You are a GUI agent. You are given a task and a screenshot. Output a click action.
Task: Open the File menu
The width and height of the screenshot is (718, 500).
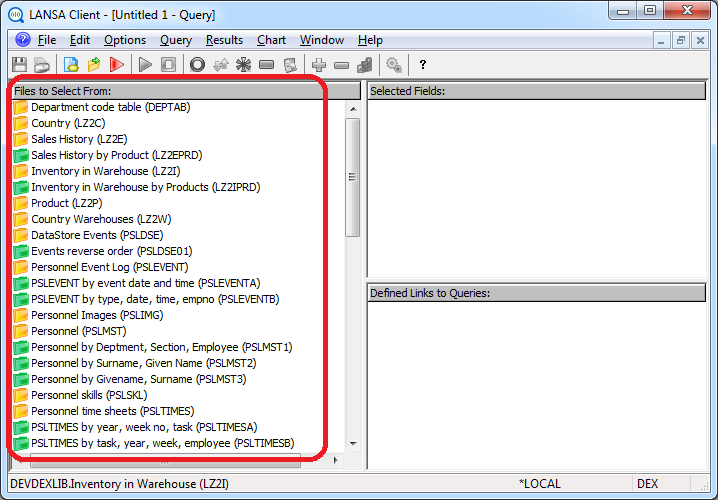click(x=47, y=40)
